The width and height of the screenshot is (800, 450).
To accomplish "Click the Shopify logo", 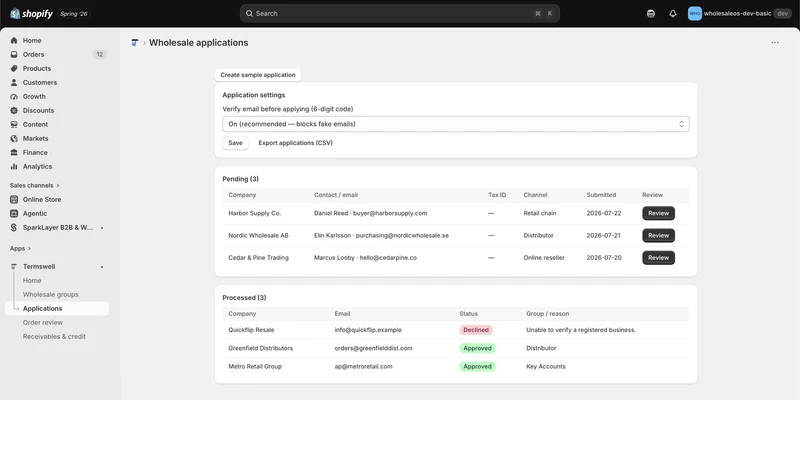I will (31, 14).
